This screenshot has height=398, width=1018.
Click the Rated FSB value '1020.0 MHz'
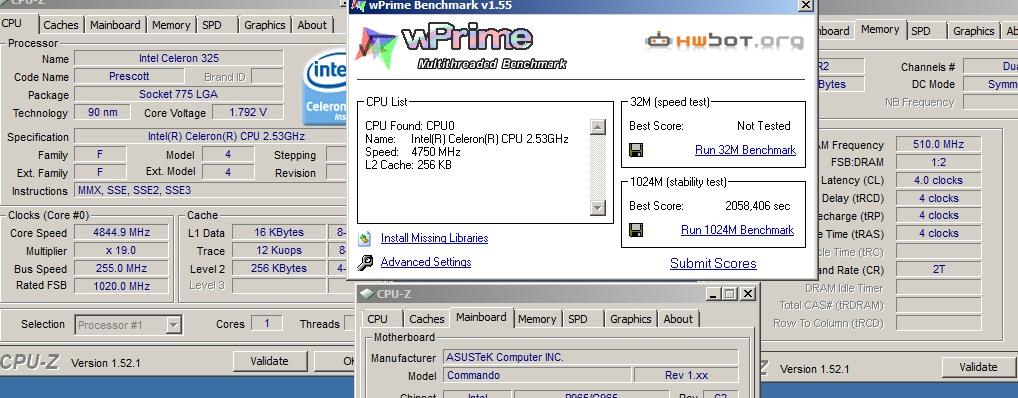(x=121, y=286)
